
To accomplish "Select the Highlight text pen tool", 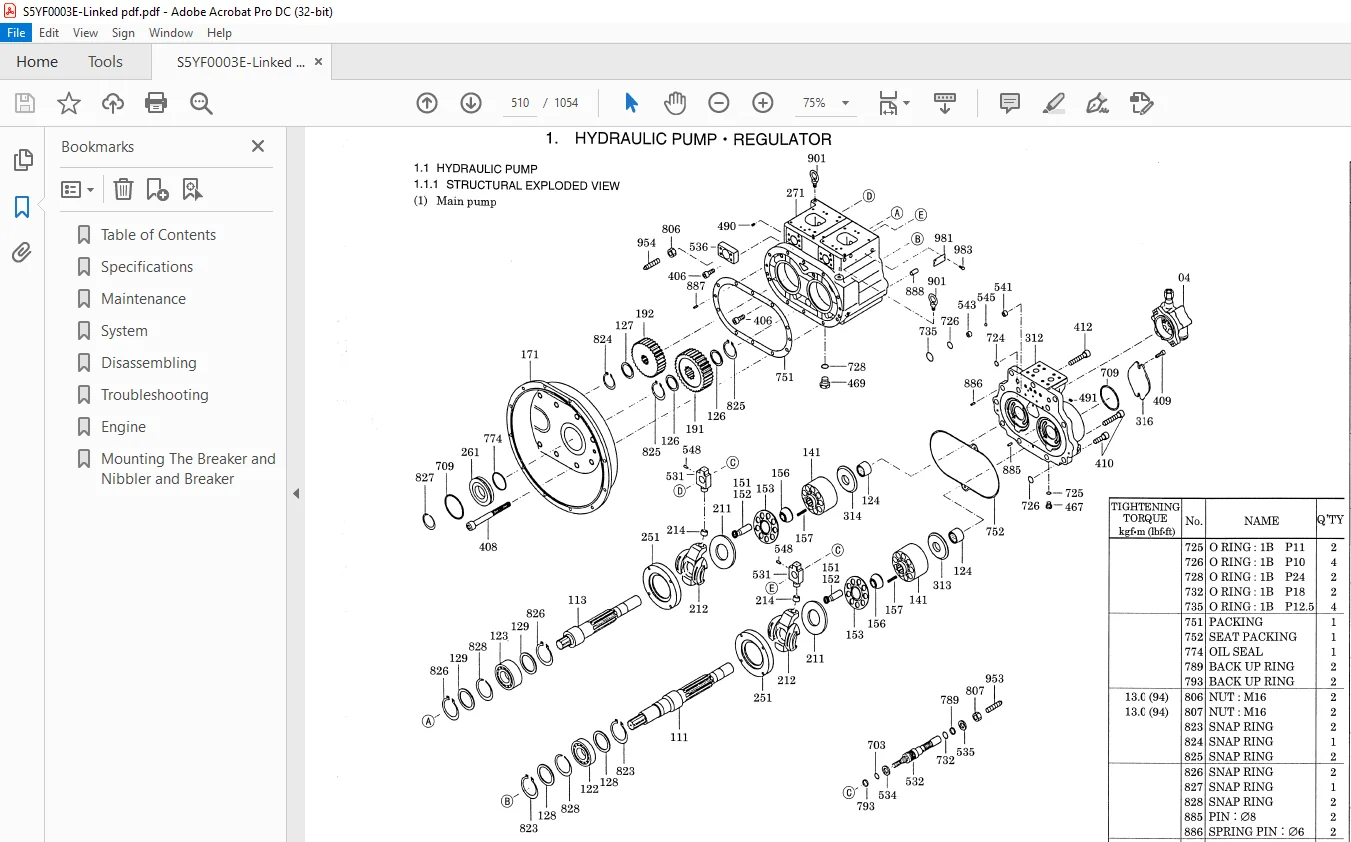I will 1054,103.
